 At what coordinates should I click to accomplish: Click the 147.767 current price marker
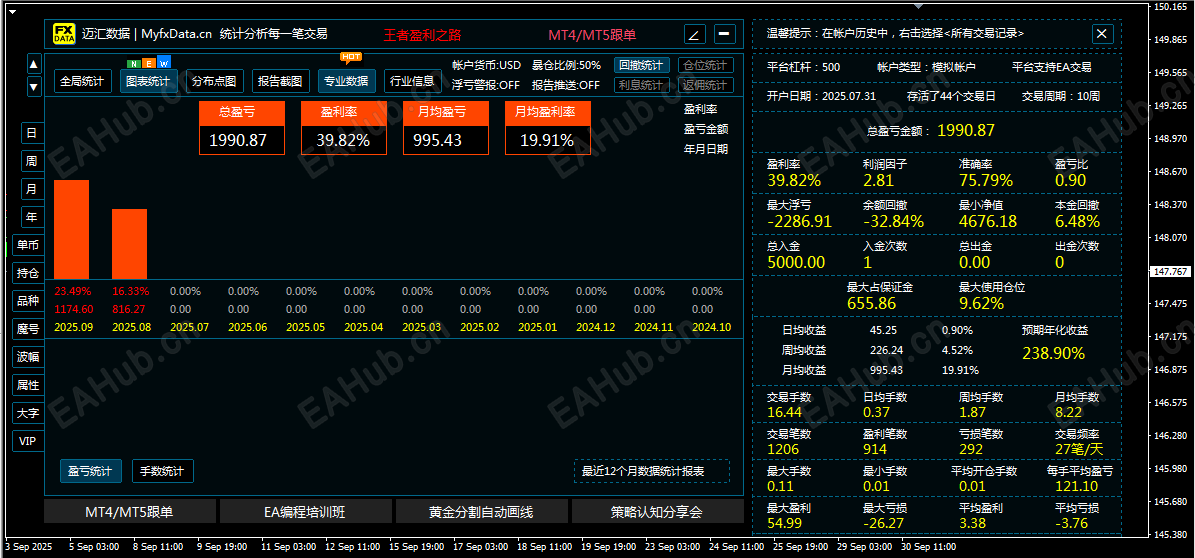[1171, 271]
